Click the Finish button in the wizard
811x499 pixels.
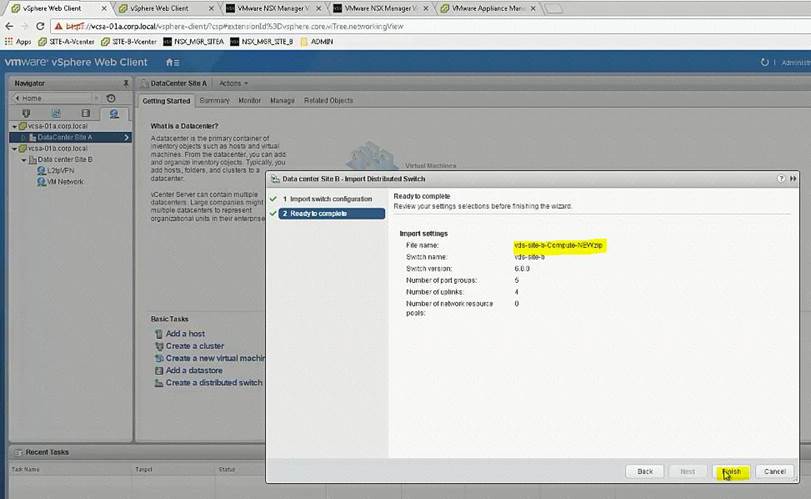coord(731,471)
